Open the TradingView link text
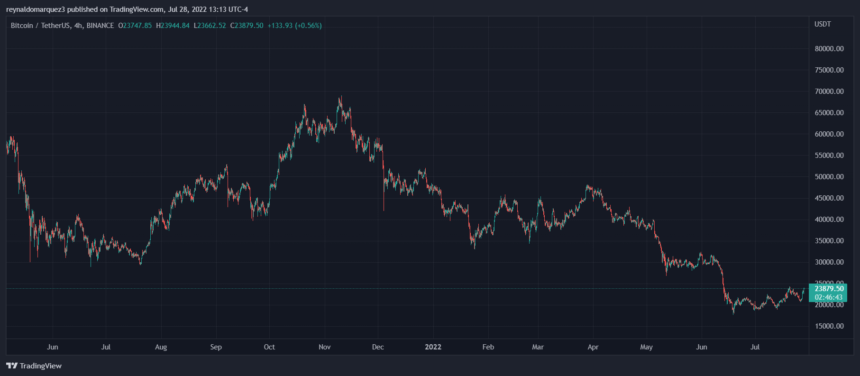The image size is (860, 376). point(41,366)
